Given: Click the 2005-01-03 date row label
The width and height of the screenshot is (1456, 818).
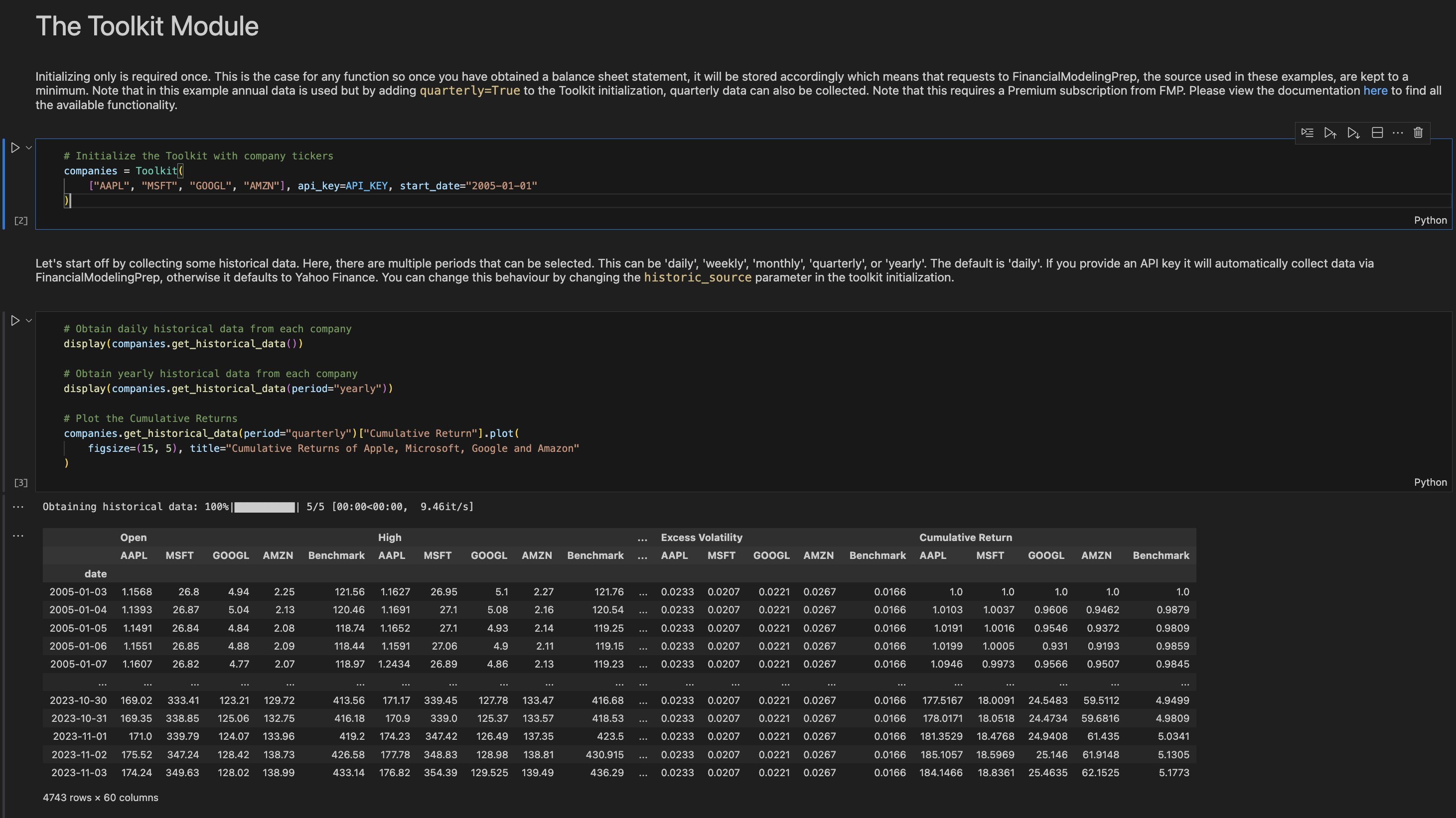Looking at the screenshot, I should coord(78,591).
